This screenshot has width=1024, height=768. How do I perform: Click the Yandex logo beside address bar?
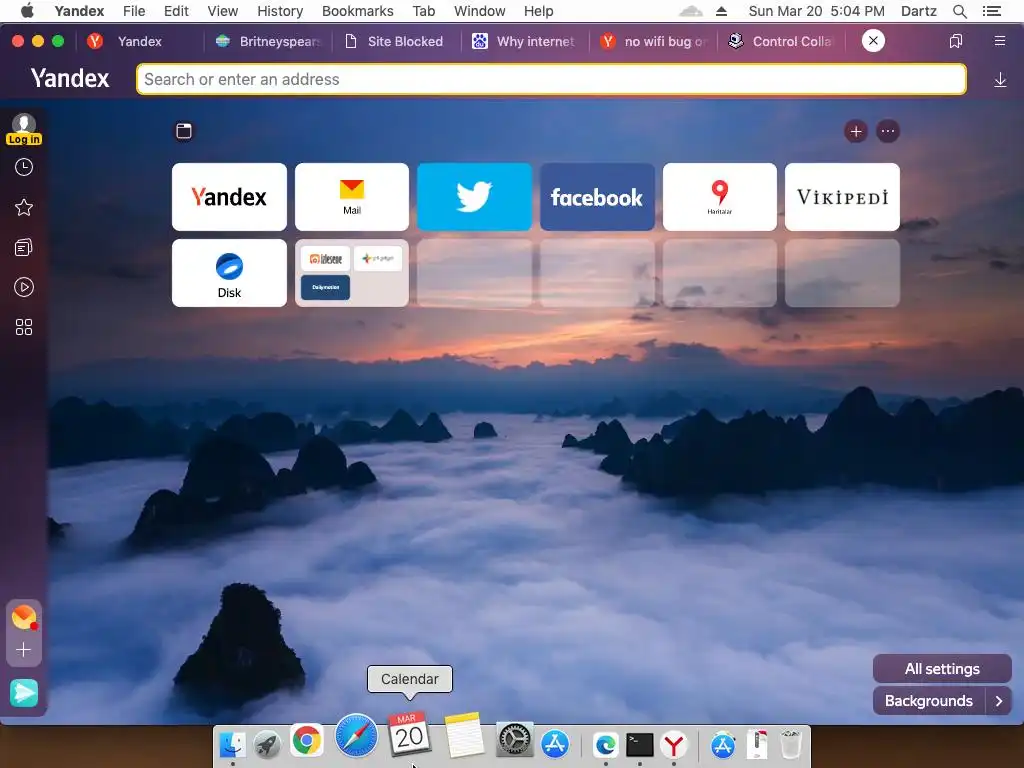(x=70, y=79)
